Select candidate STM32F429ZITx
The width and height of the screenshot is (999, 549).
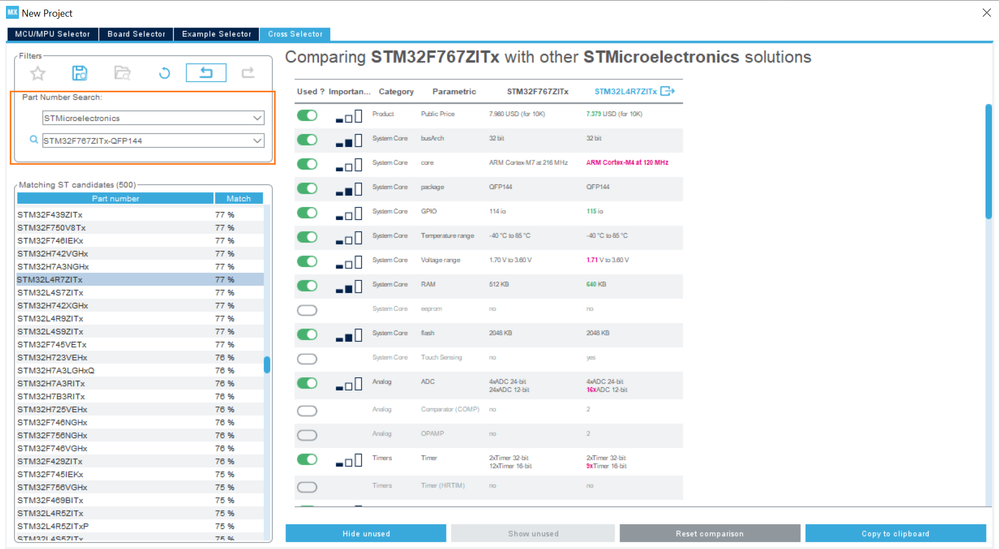point(140,461)
